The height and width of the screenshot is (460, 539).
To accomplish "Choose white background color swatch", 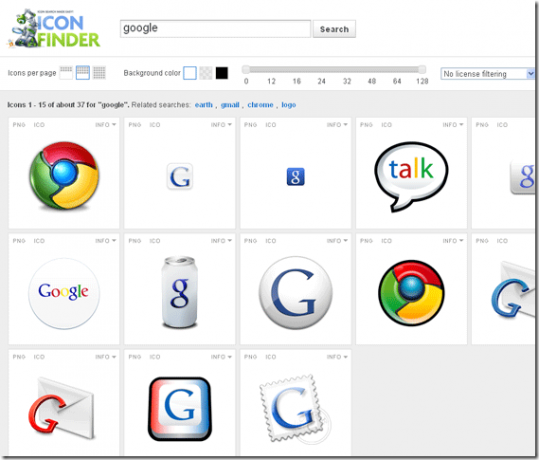I will click(190, 73).
